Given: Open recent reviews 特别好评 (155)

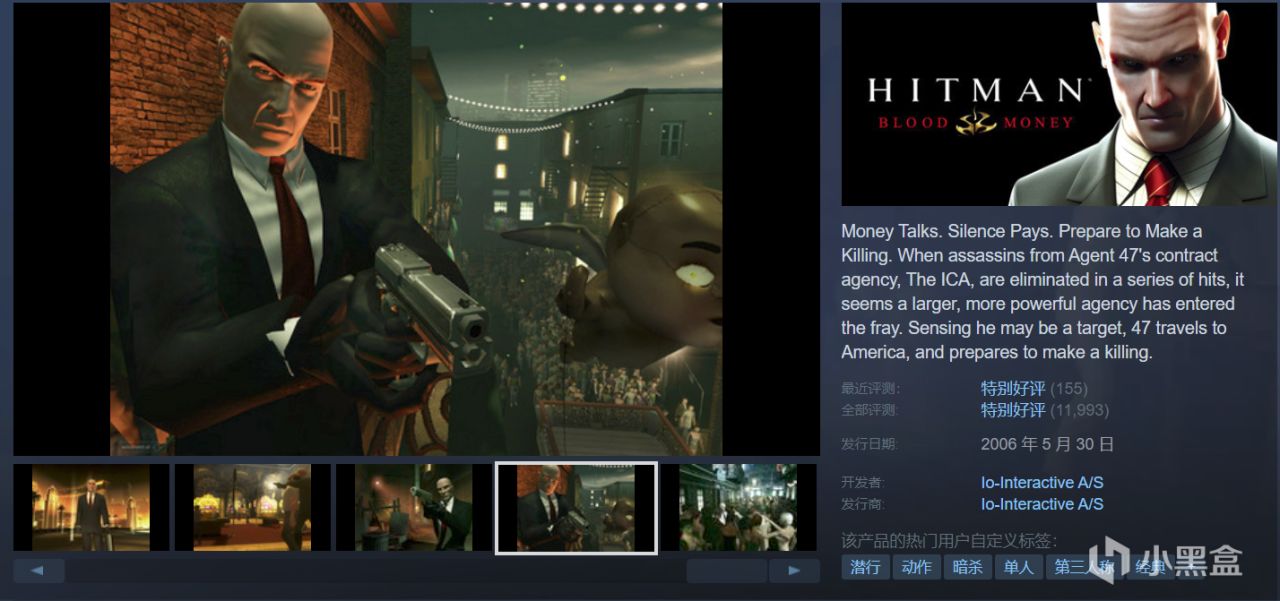Looking at the screenshot, I should (1034, 388).
